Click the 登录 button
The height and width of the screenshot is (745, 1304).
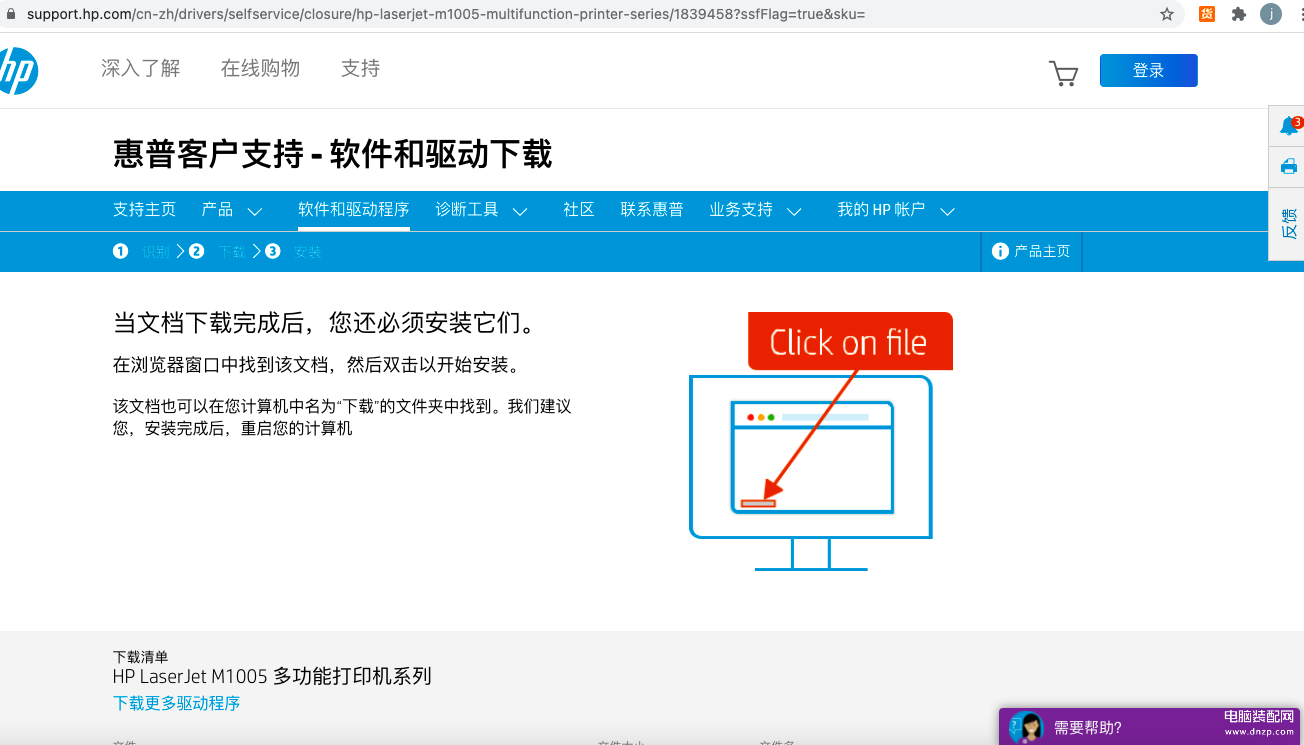(1149, 71)
